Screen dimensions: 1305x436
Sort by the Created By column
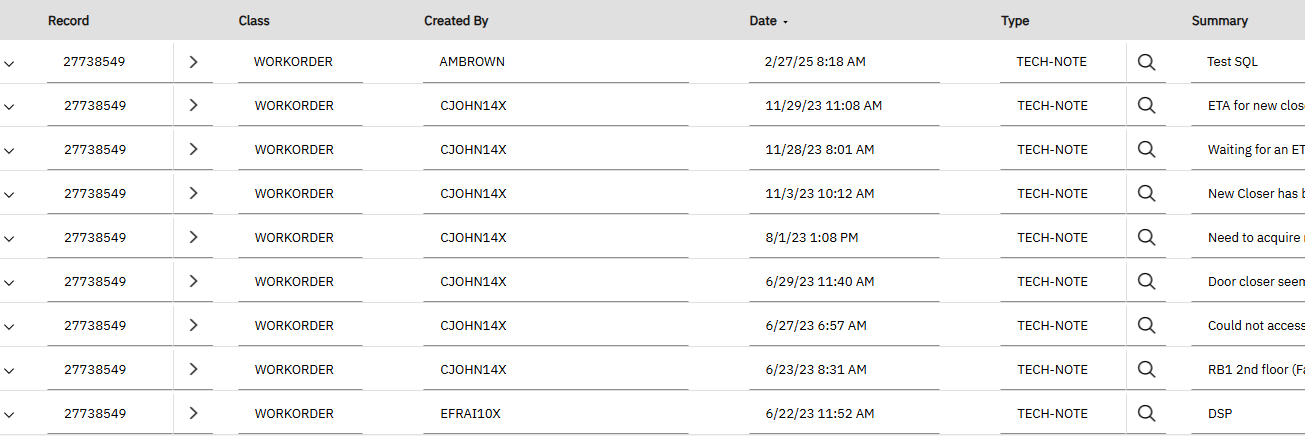click(x=456, y=21)
